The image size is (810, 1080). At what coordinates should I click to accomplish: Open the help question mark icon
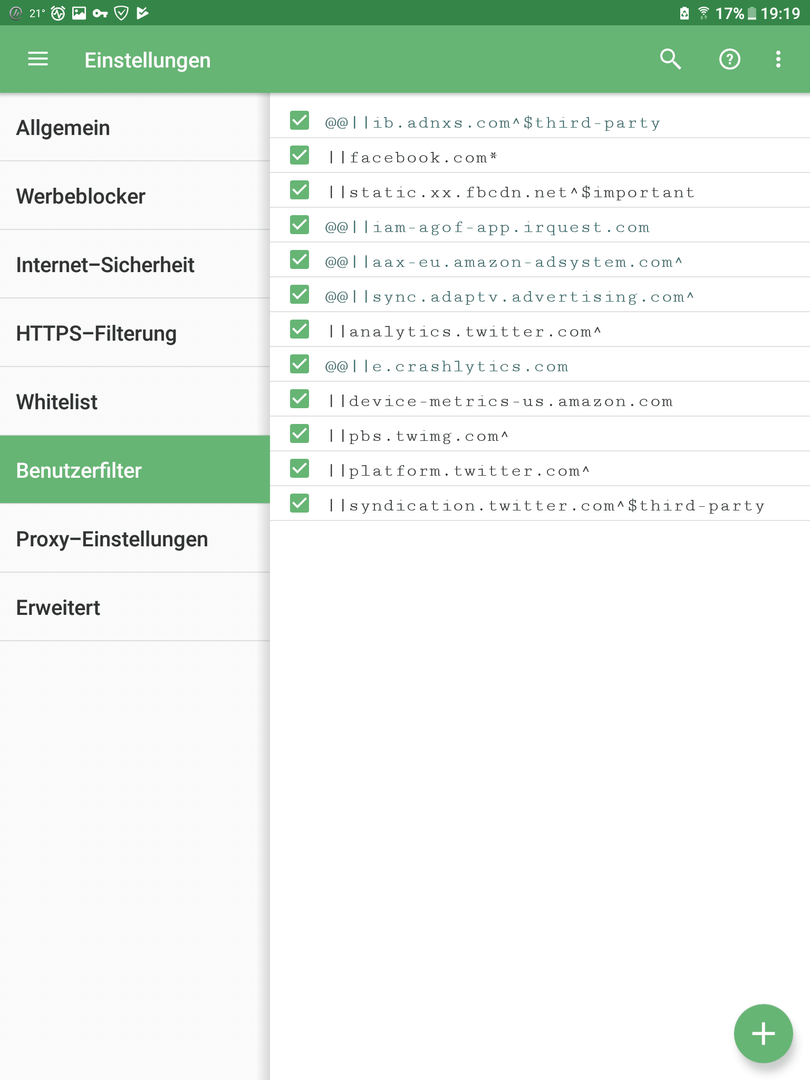(729, 59)
